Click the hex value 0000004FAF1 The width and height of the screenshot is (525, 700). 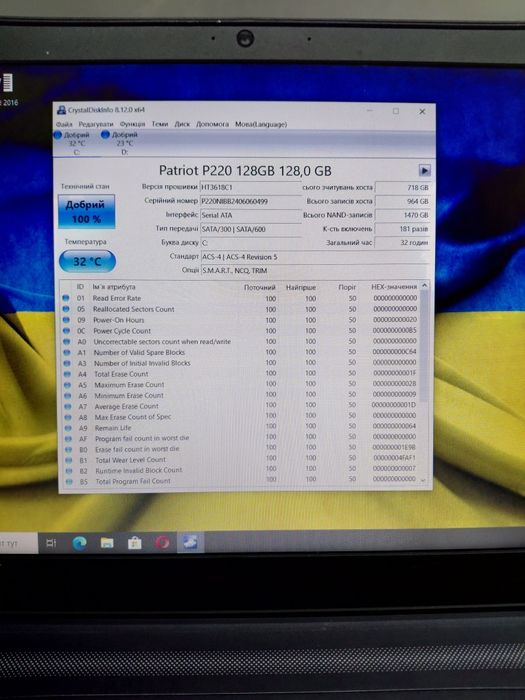point(395,458)
